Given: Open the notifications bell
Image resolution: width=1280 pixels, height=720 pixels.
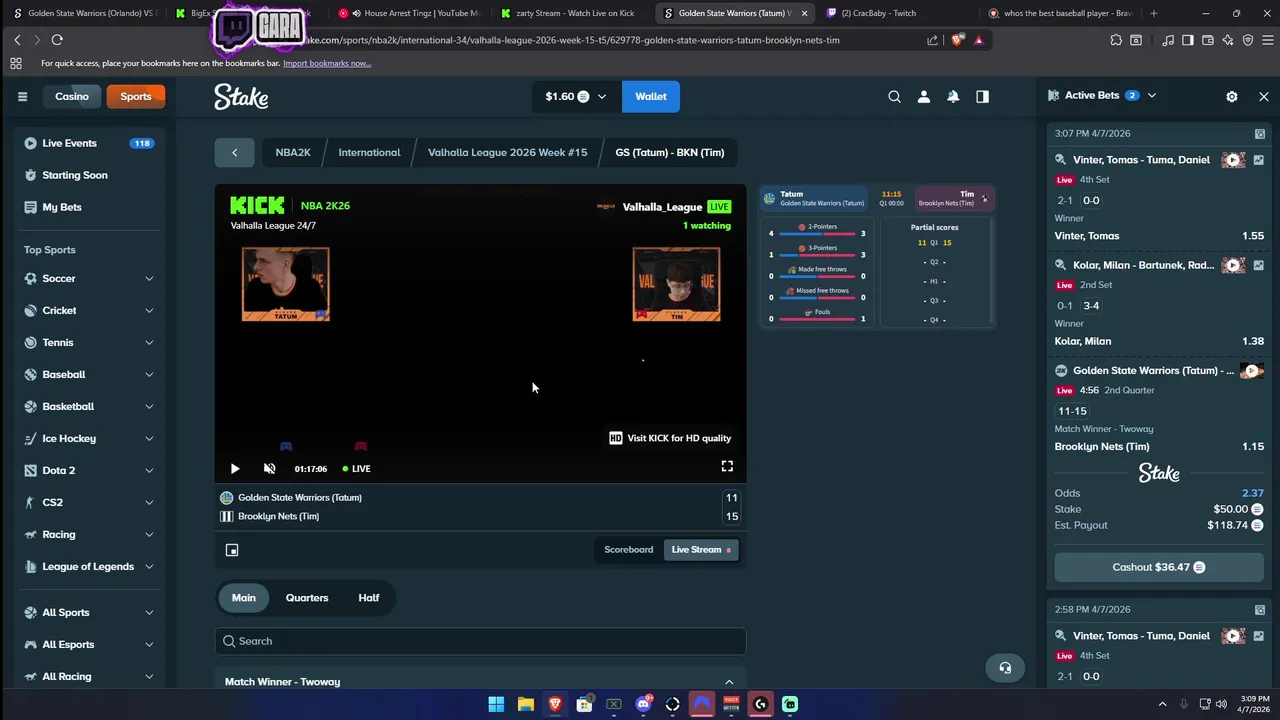Looking at the screenshot, I should [953, 97].
